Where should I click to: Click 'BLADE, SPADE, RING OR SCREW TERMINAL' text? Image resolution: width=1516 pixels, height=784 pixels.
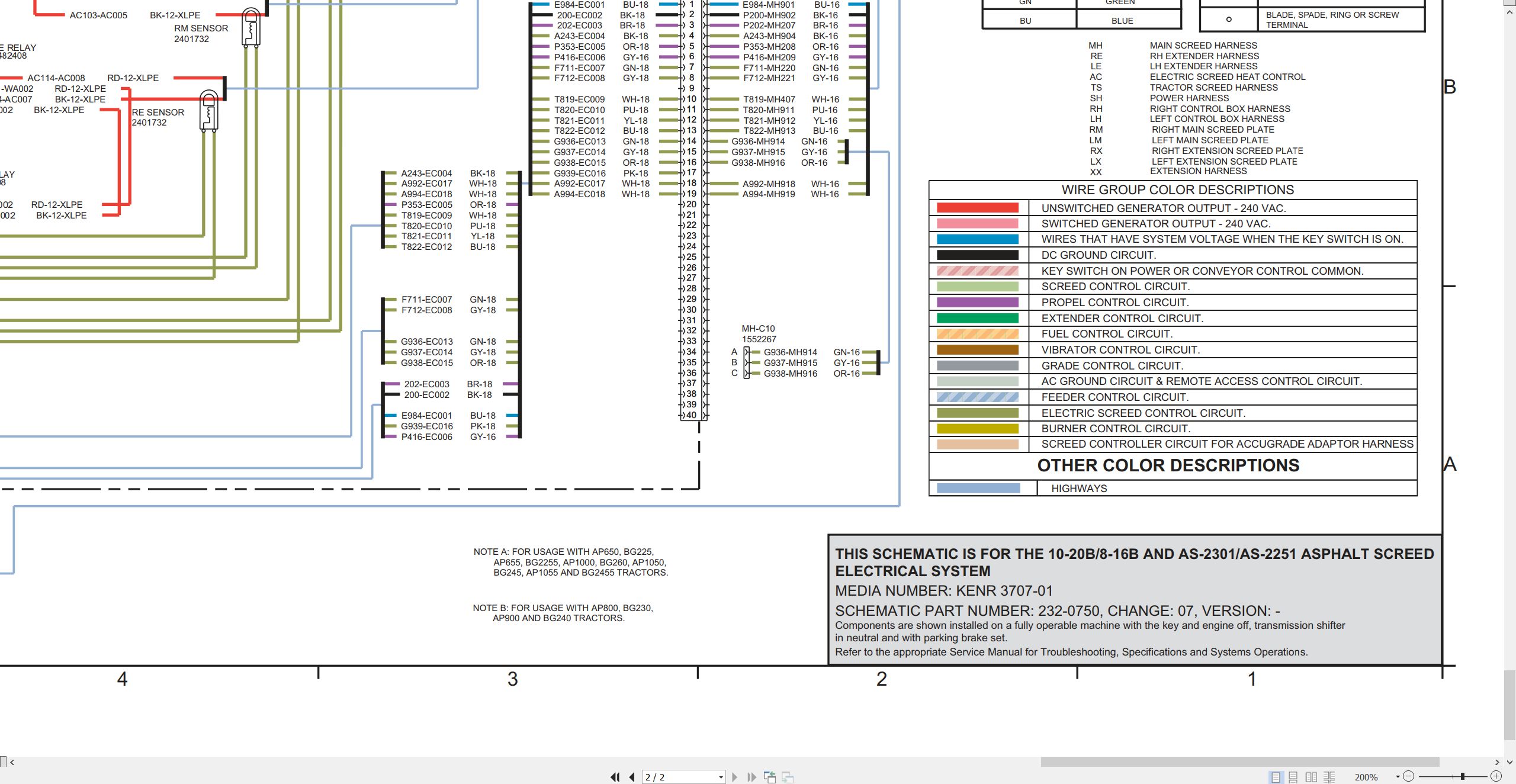(1332, 20)
